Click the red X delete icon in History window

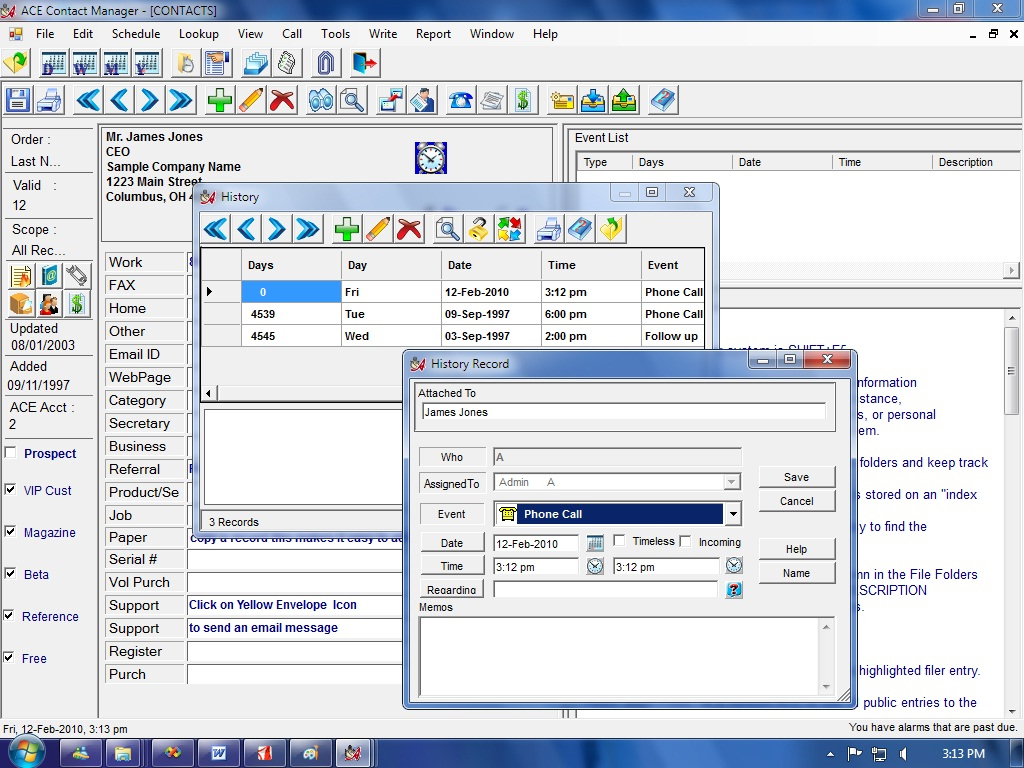(x=409, y=229)
